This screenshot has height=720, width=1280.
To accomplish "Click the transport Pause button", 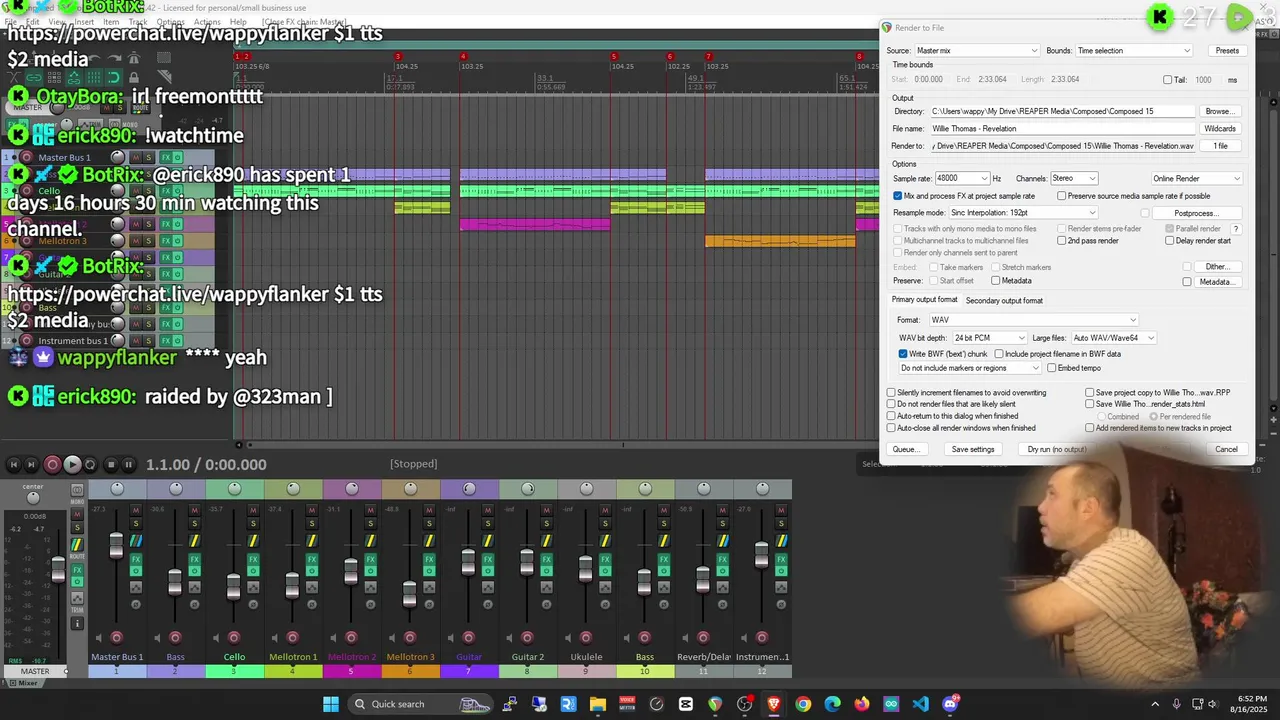I will click(x=129, y=464).
